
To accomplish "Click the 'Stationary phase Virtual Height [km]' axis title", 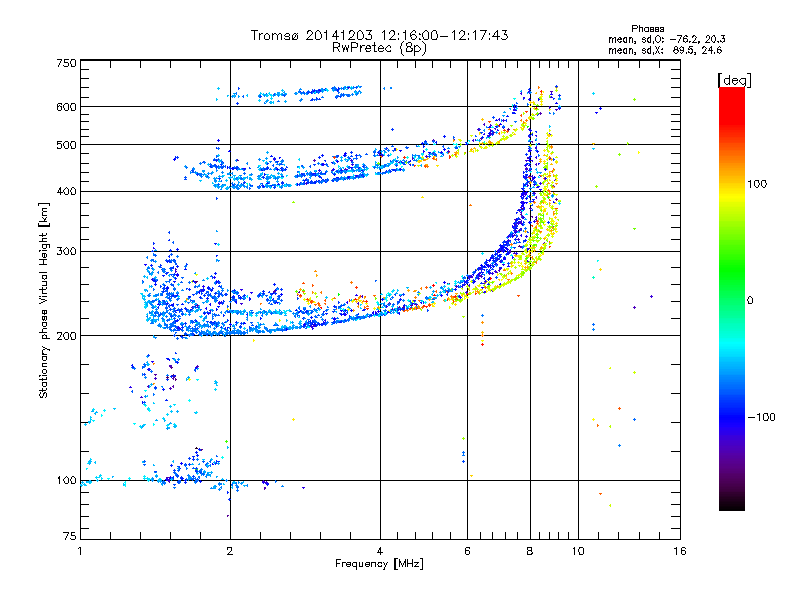I will [44, 300].
